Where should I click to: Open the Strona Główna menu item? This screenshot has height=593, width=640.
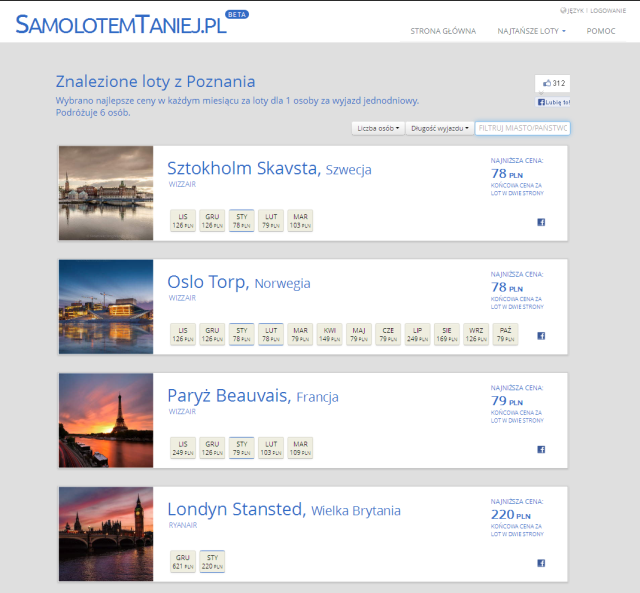(443, 31)
